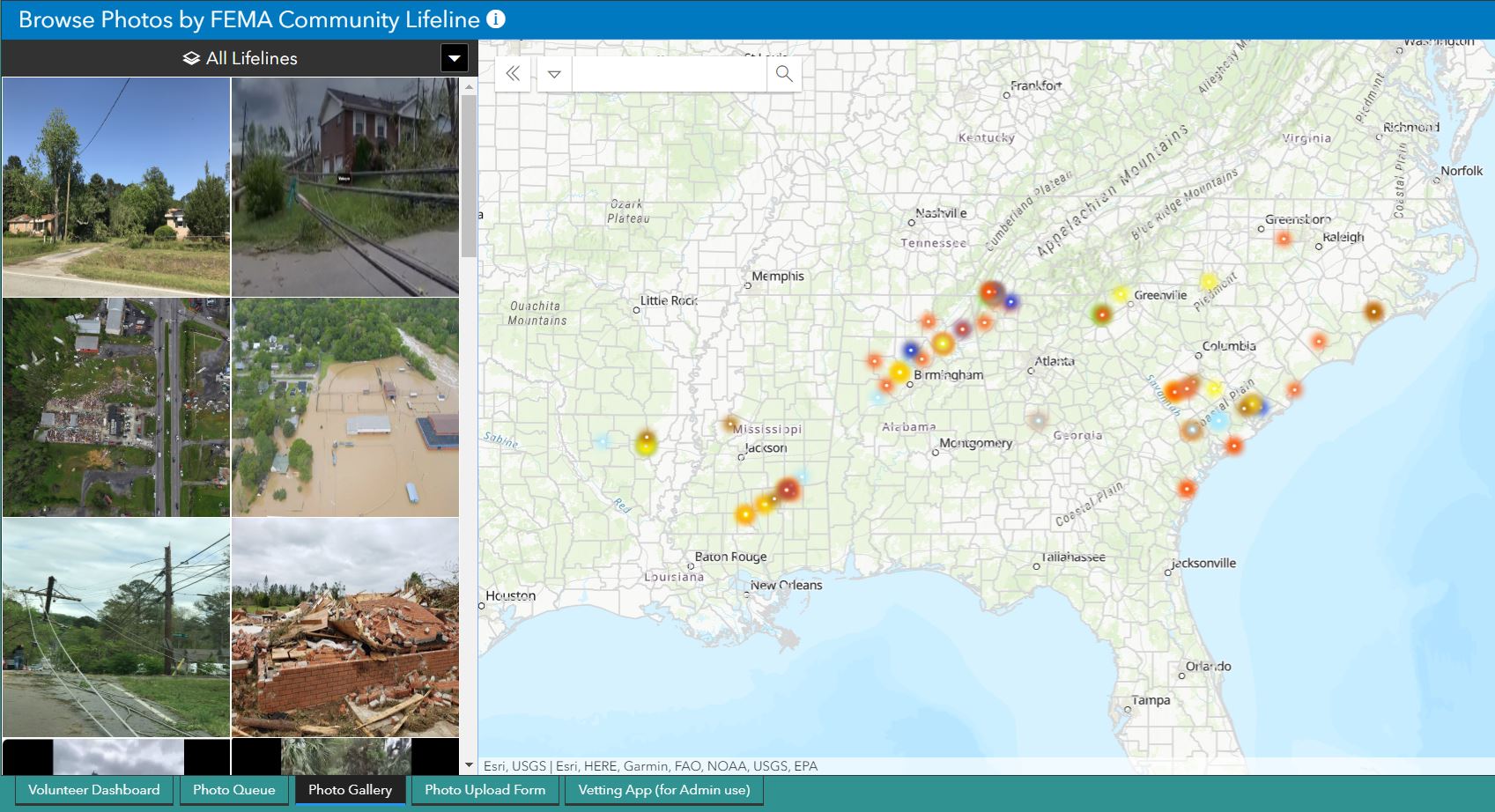Expand the search source options triangle

pyautogui.click(x=554, y=74)
